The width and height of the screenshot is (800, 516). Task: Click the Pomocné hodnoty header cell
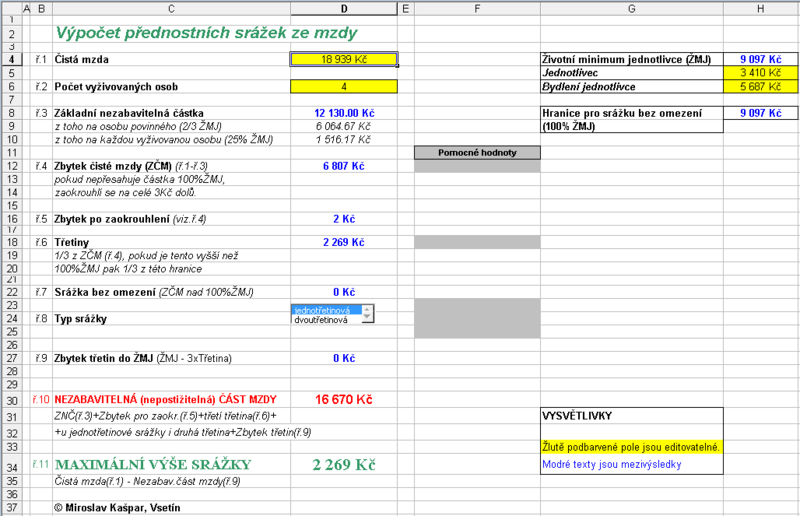(477, 153)
